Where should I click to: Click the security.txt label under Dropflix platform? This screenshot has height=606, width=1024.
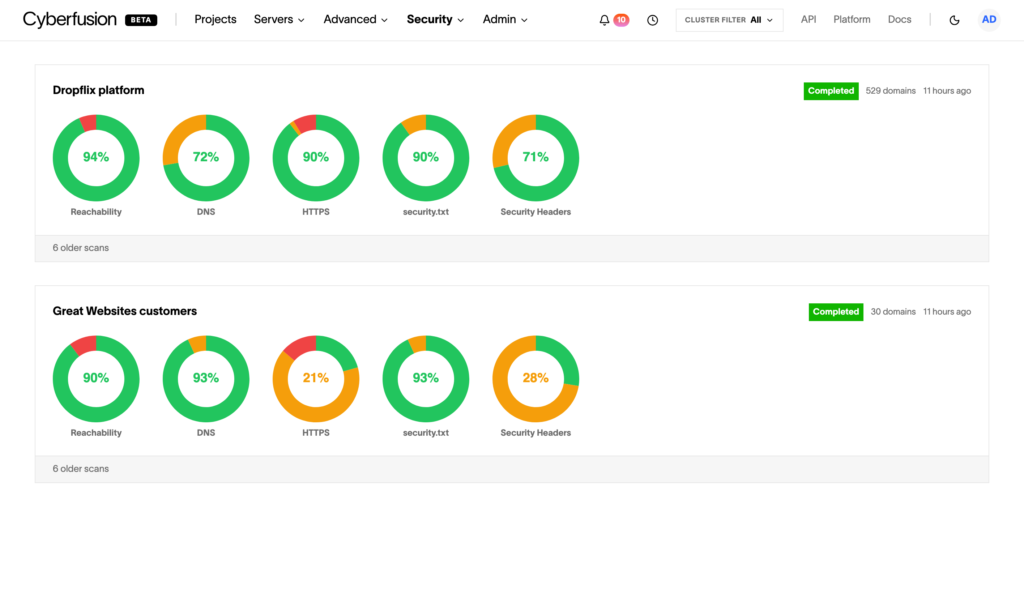(426, 212)
